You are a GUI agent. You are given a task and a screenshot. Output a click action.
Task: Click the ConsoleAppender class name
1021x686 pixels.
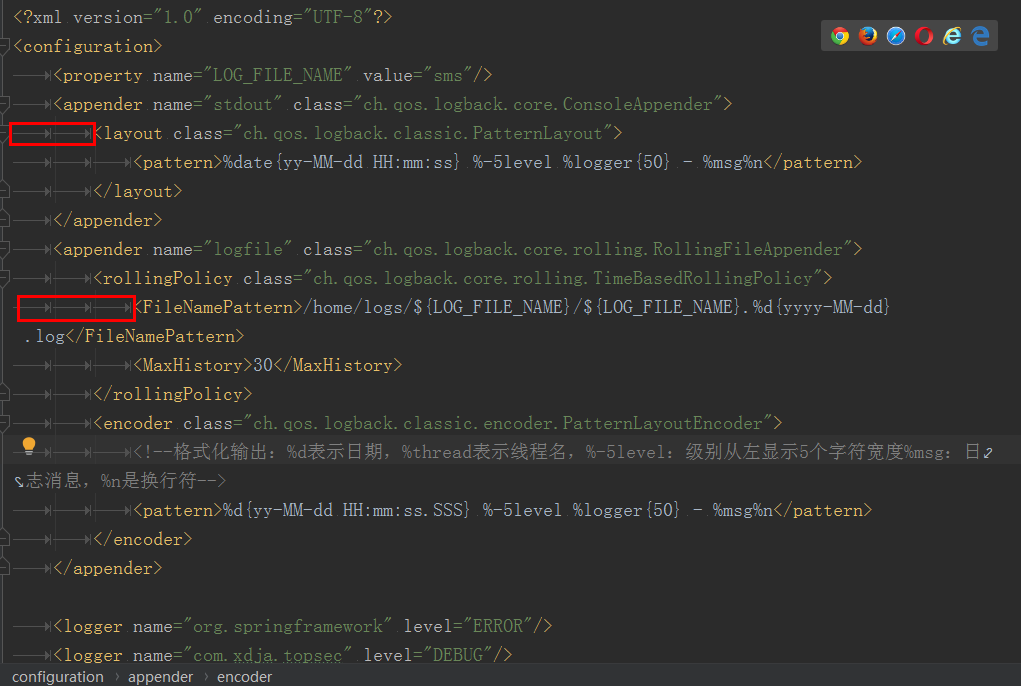(637, 104)
